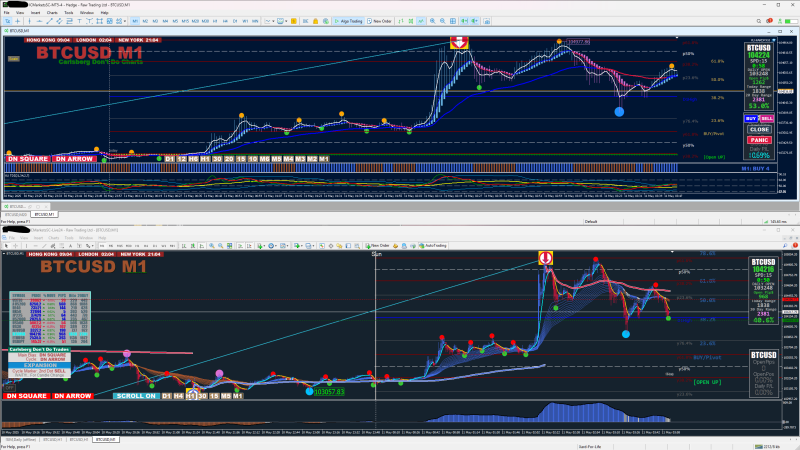Click blue circle marker on top chart

pos(619,112)
